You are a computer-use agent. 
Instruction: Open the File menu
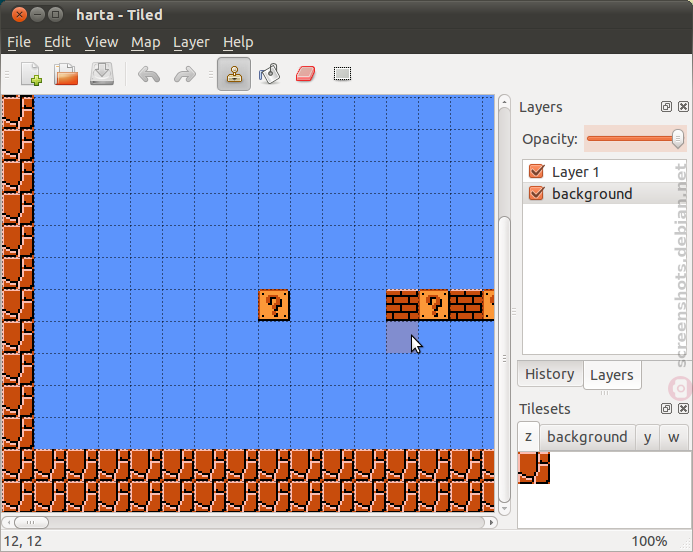19,42
